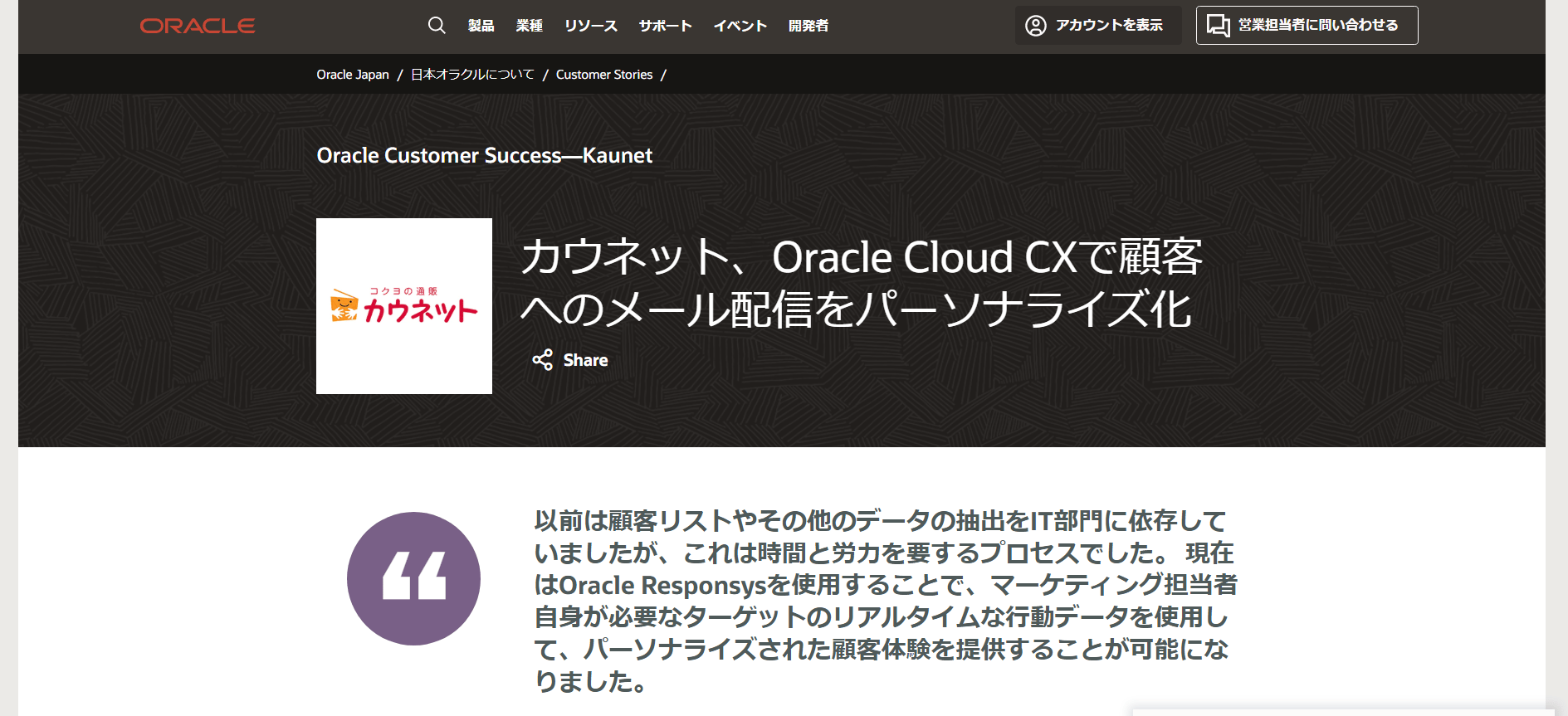1568x716 pixels.
Task: Click the Oracle logo
Action: coord(198,26)
